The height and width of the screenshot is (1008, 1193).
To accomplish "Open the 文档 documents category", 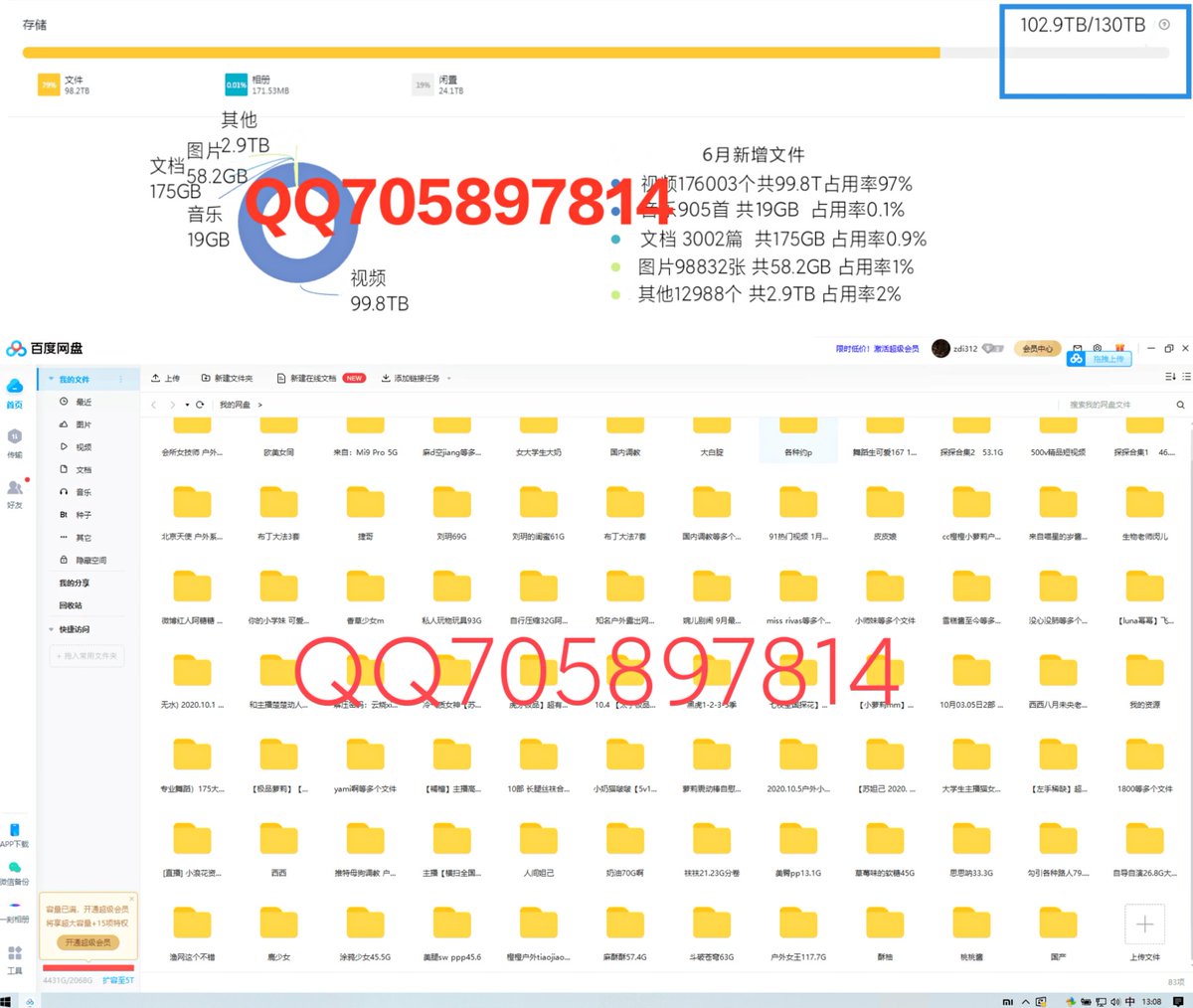I will (77, 469).
